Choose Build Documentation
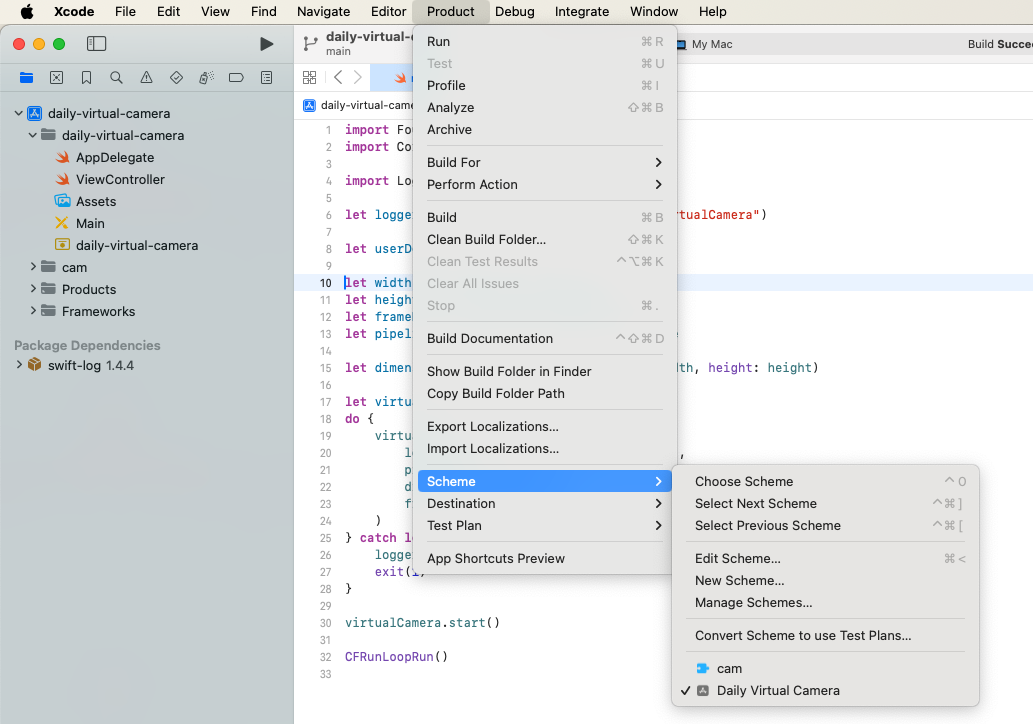This screenshot has width=1033, height=724. [544, 339]
